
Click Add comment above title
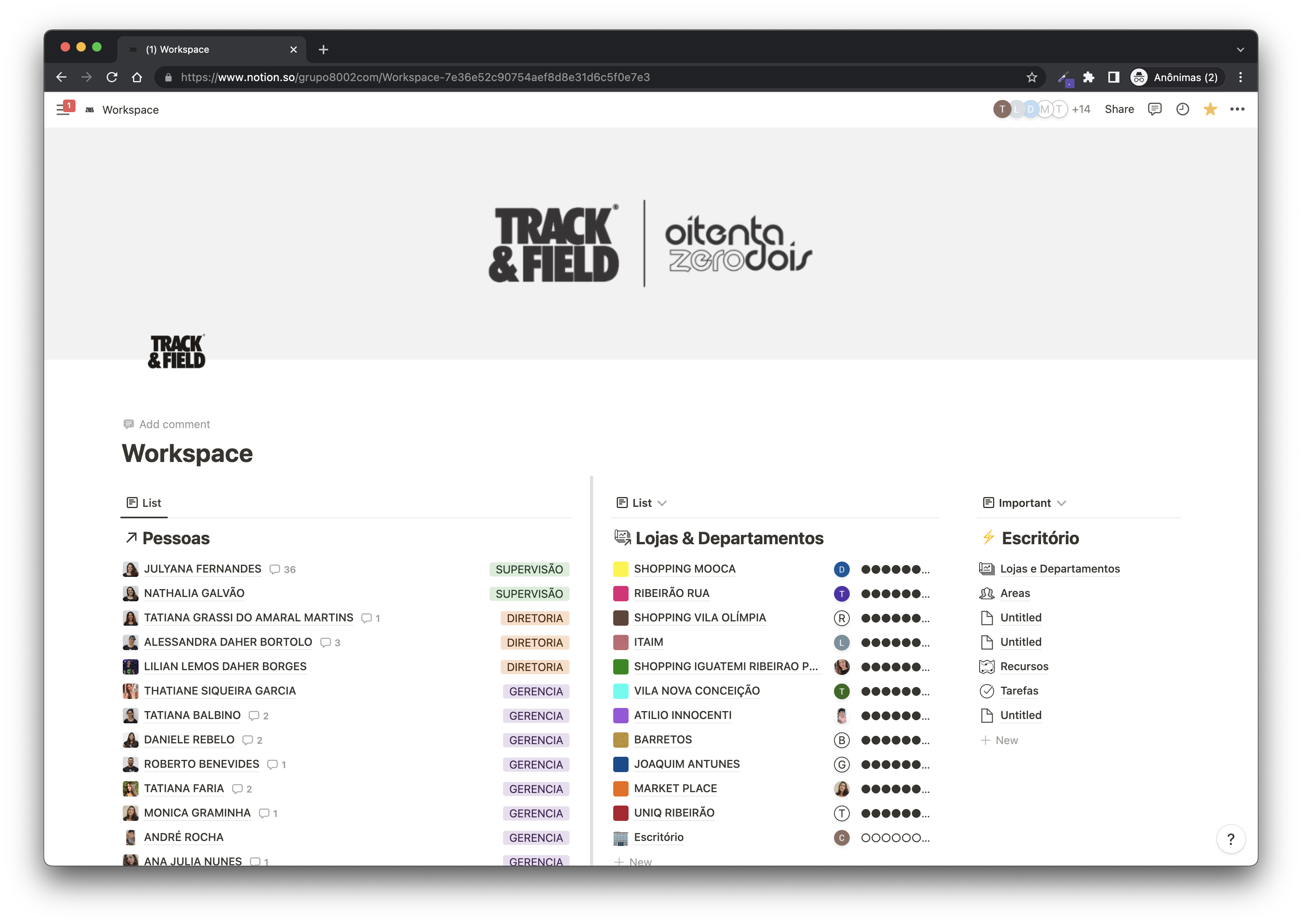pyautogui.click(x=167, y=425)
